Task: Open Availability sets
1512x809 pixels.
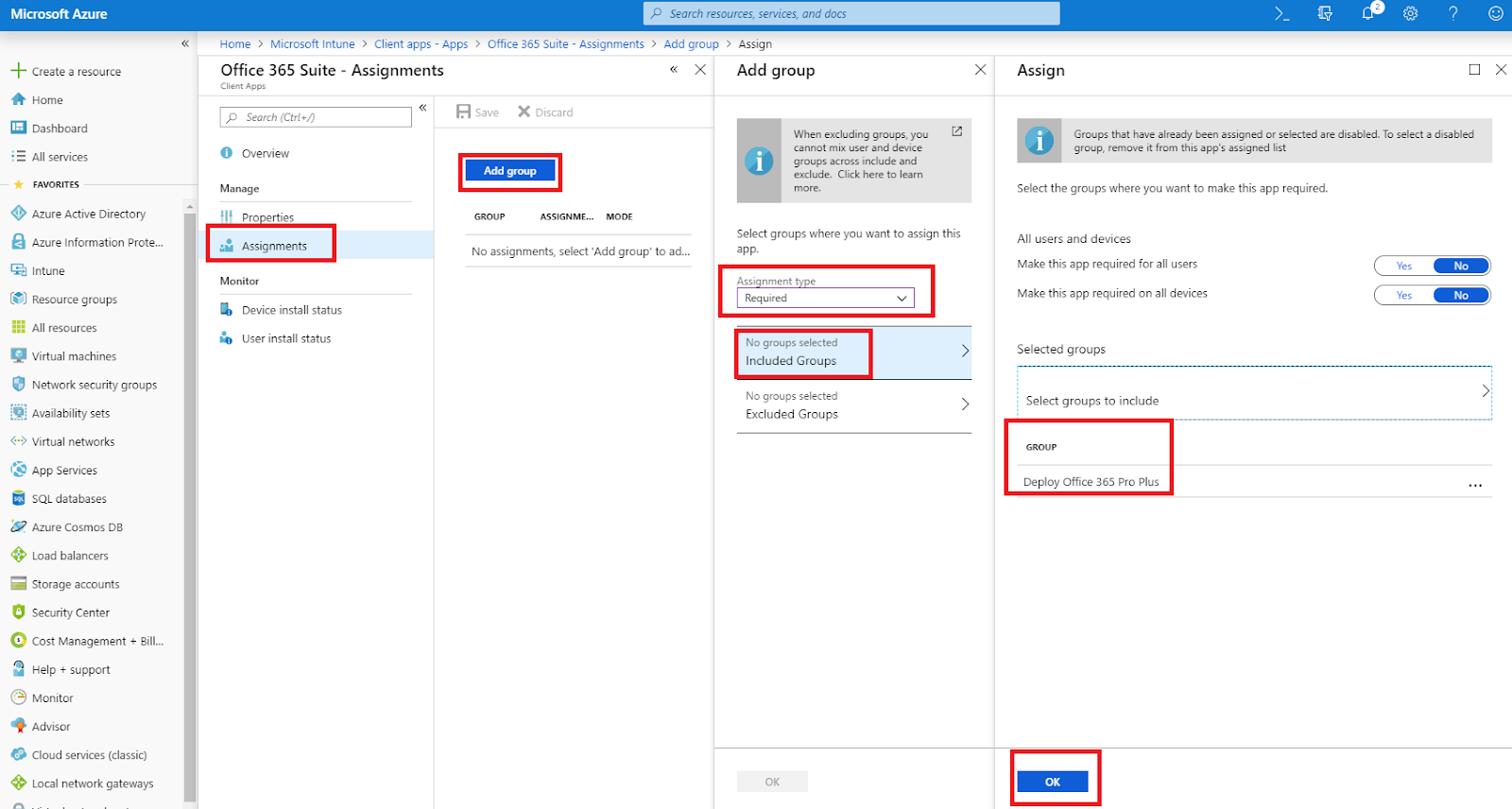Action: [71, 413]
